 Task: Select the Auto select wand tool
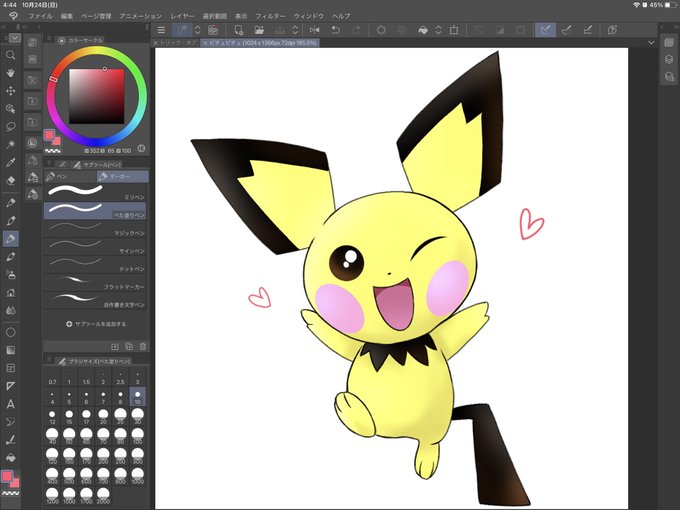pyautogui.click(x=10, y=144)
